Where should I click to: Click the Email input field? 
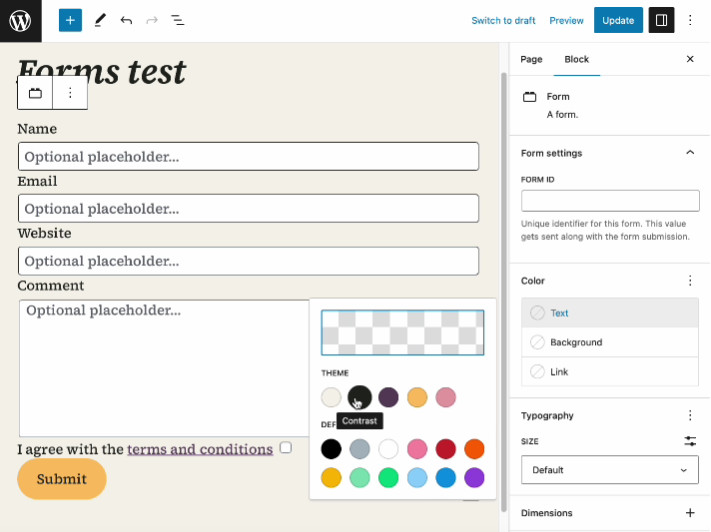point(248,209)
